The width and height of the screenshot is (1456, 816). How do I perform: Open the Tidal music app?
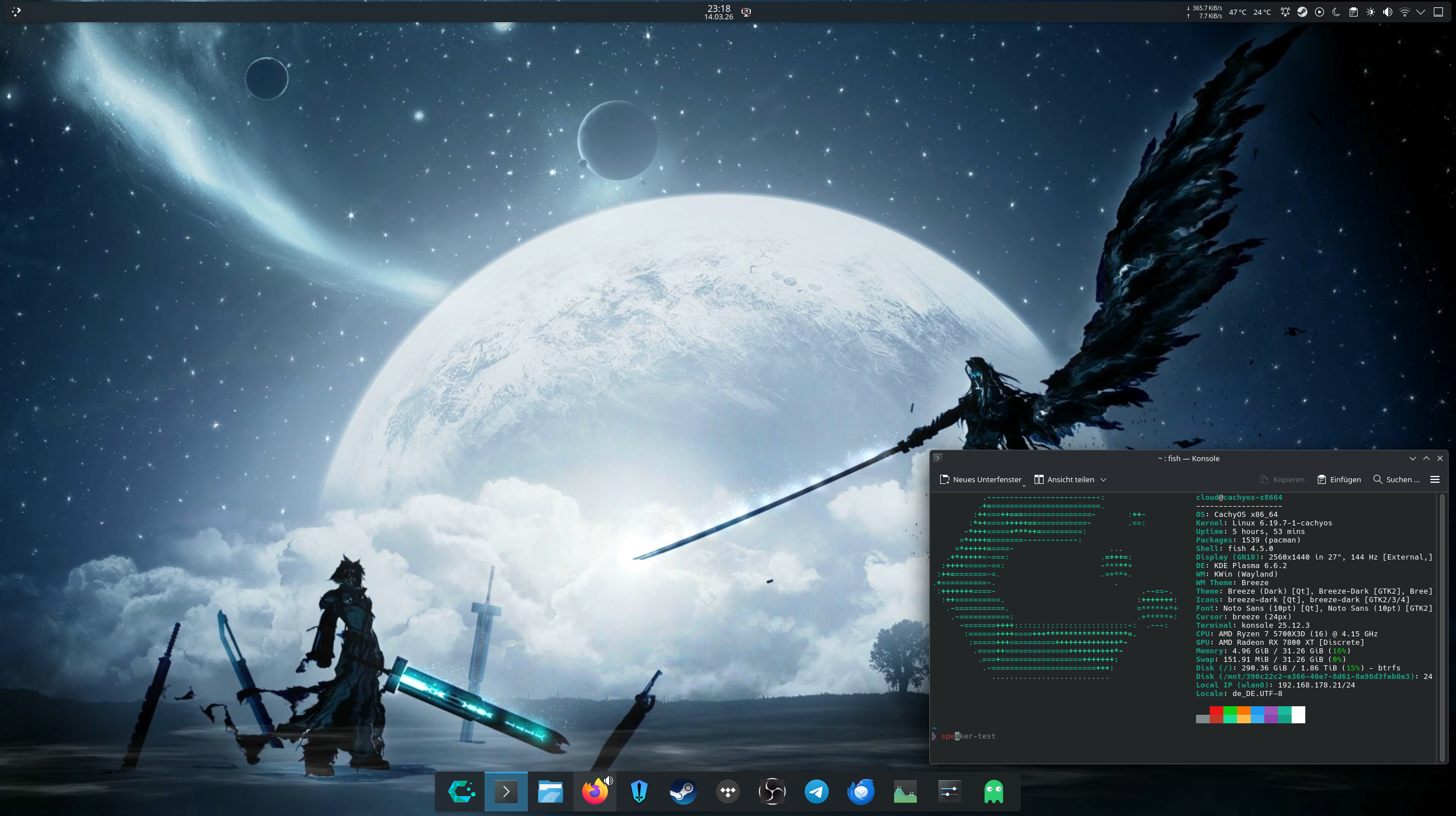(727, 792)
